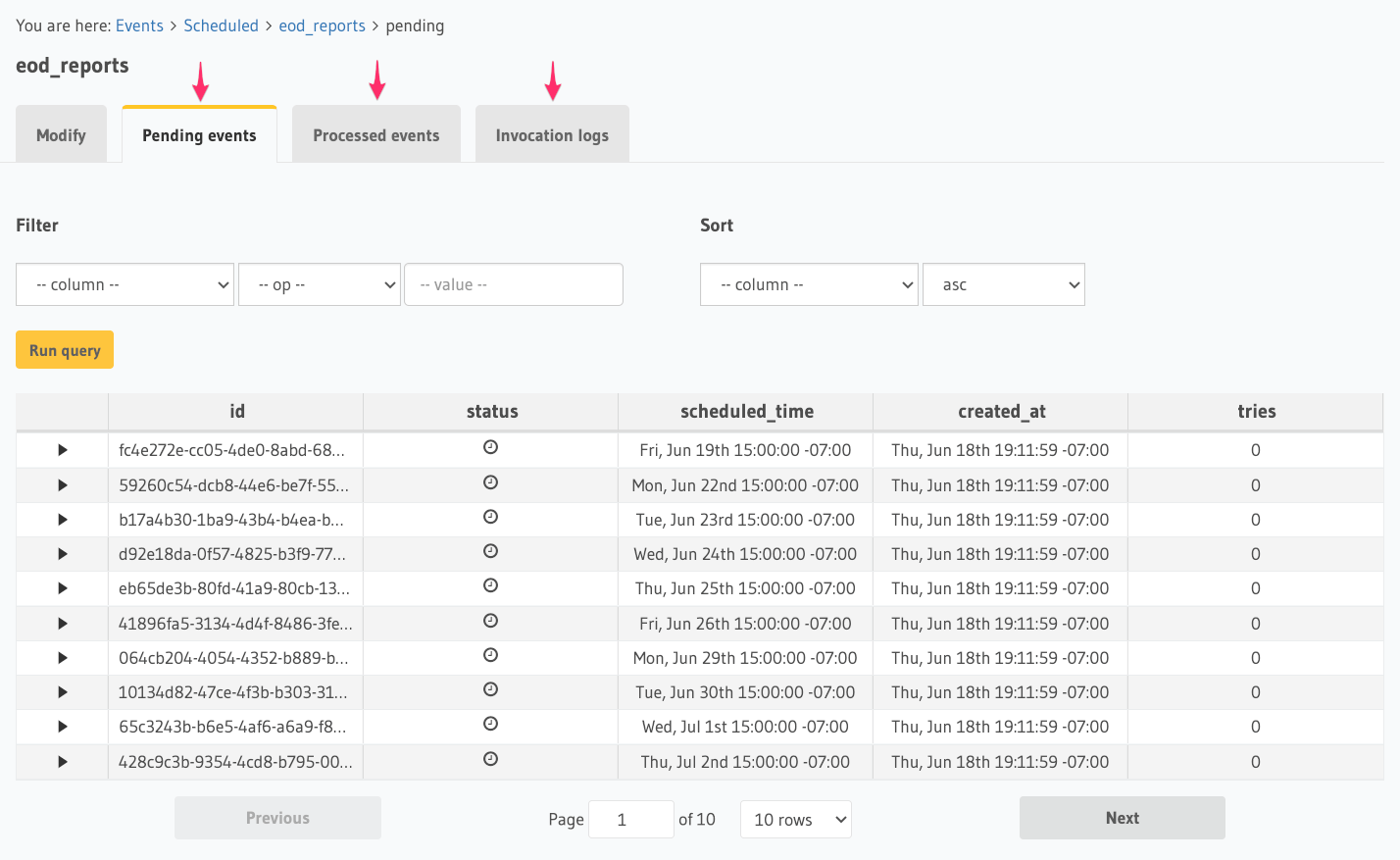This screenshot has height=860, width=1400.
Task: Open the Scheduled breadcrumb link
Action: coord(221,25)
